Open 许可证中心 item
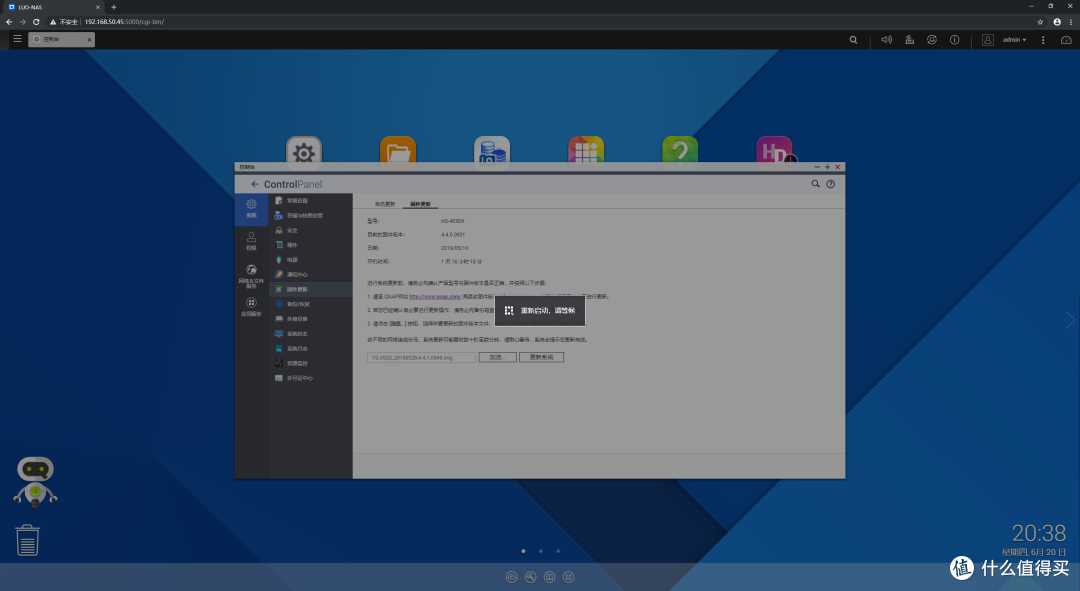The width and height of the screenshot is (1080, 591). [311, 378]
